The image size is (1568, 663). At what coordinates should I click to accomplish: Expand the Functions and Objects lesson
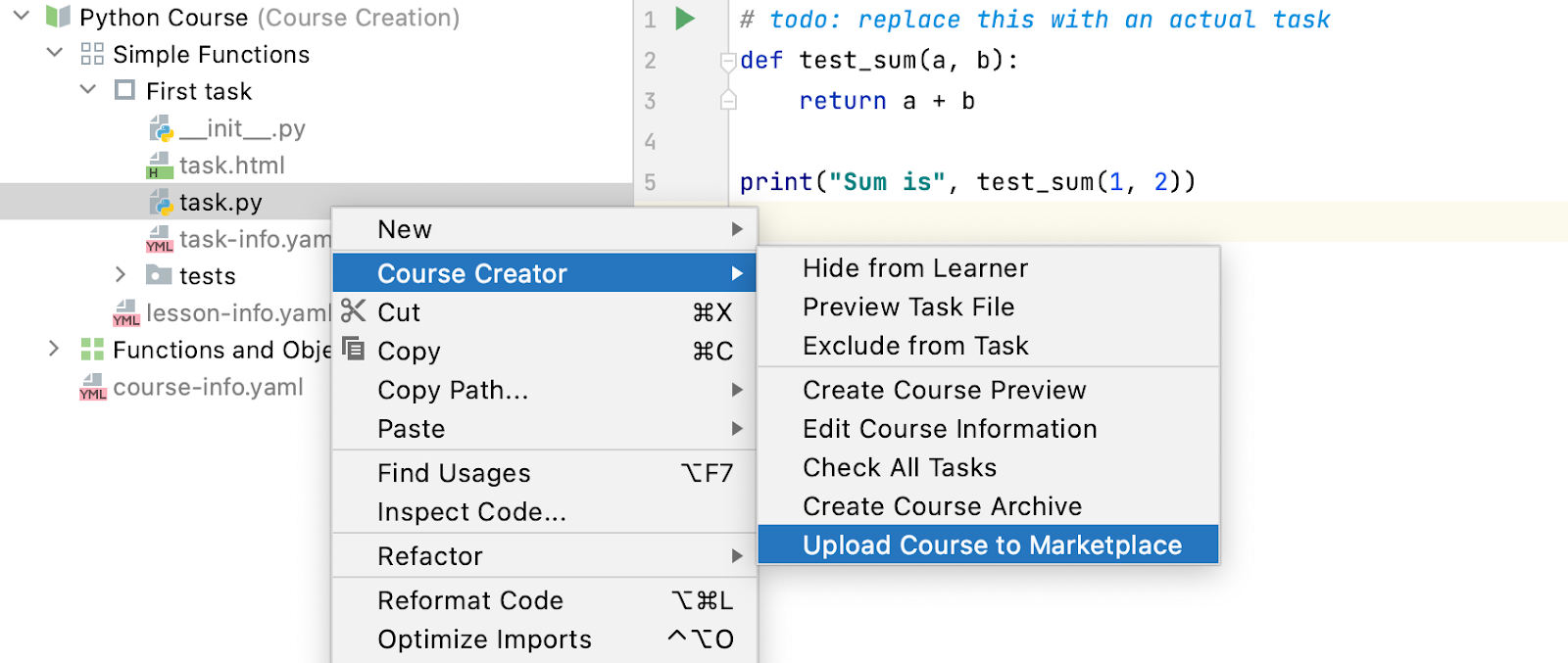point(55,349)
